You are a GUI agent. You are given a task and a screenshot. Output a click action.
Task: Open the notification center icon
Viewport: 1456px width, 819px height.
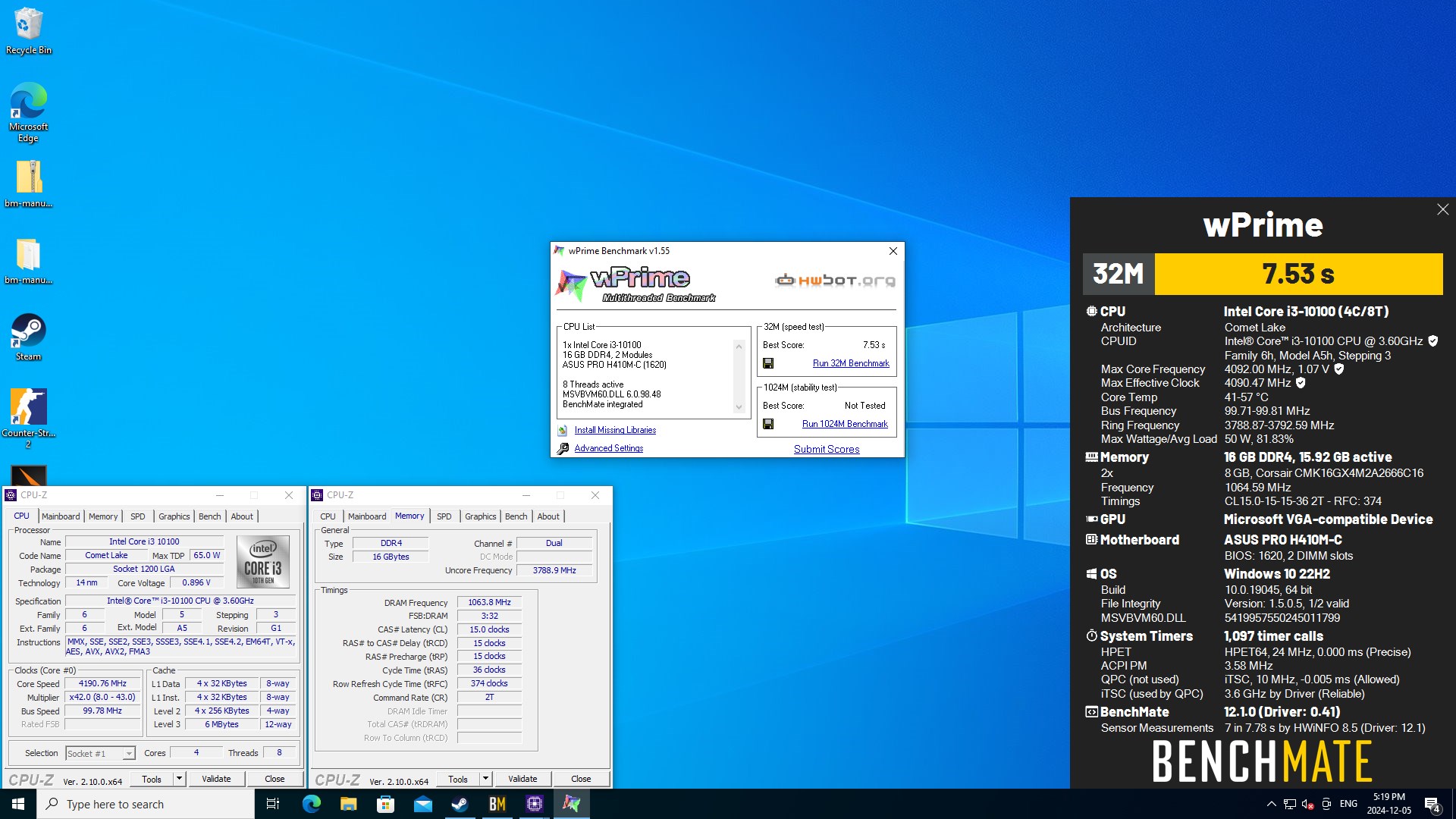(x=1432, y=804)
